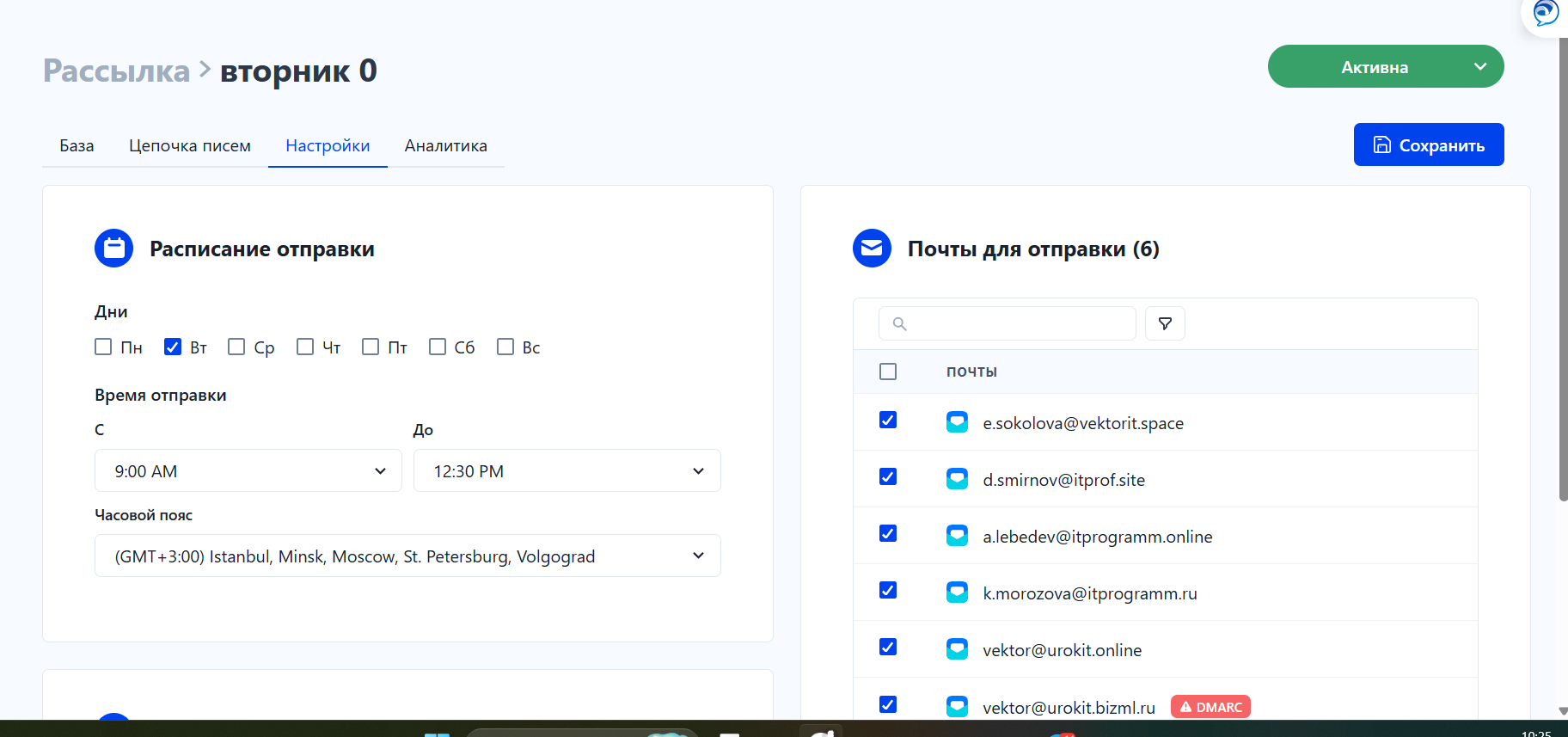1568x737 pixels.
Task: Click the вторник 0 campaign title
Action: (298, 71)
